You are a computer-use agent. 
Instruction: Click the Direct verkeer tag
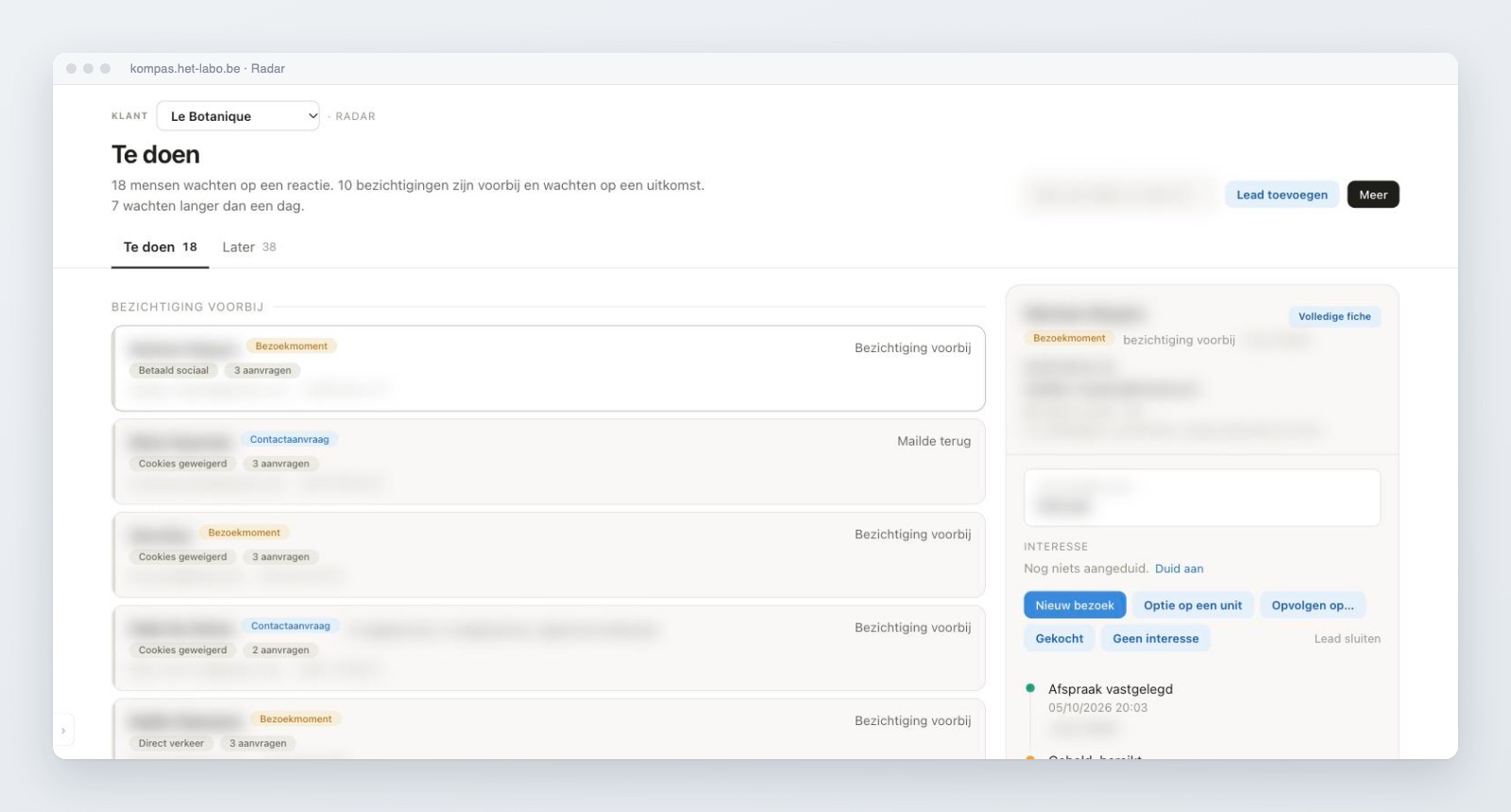pyautogui.click(x=171, y=743)
